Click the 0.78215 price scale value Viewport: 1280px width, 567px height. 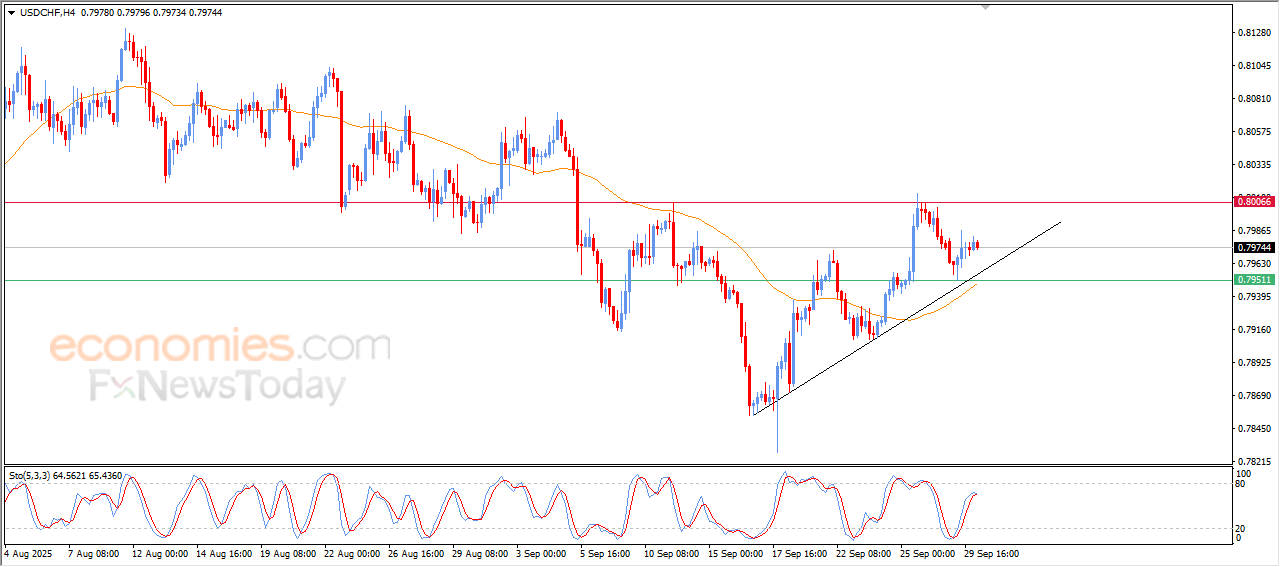coord(1254,462)
